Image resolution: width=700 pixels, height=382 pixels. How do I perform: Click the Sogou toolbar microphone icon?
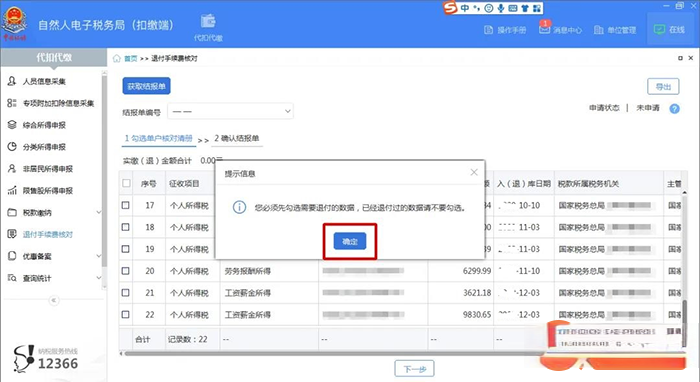(x=501, y=8)
